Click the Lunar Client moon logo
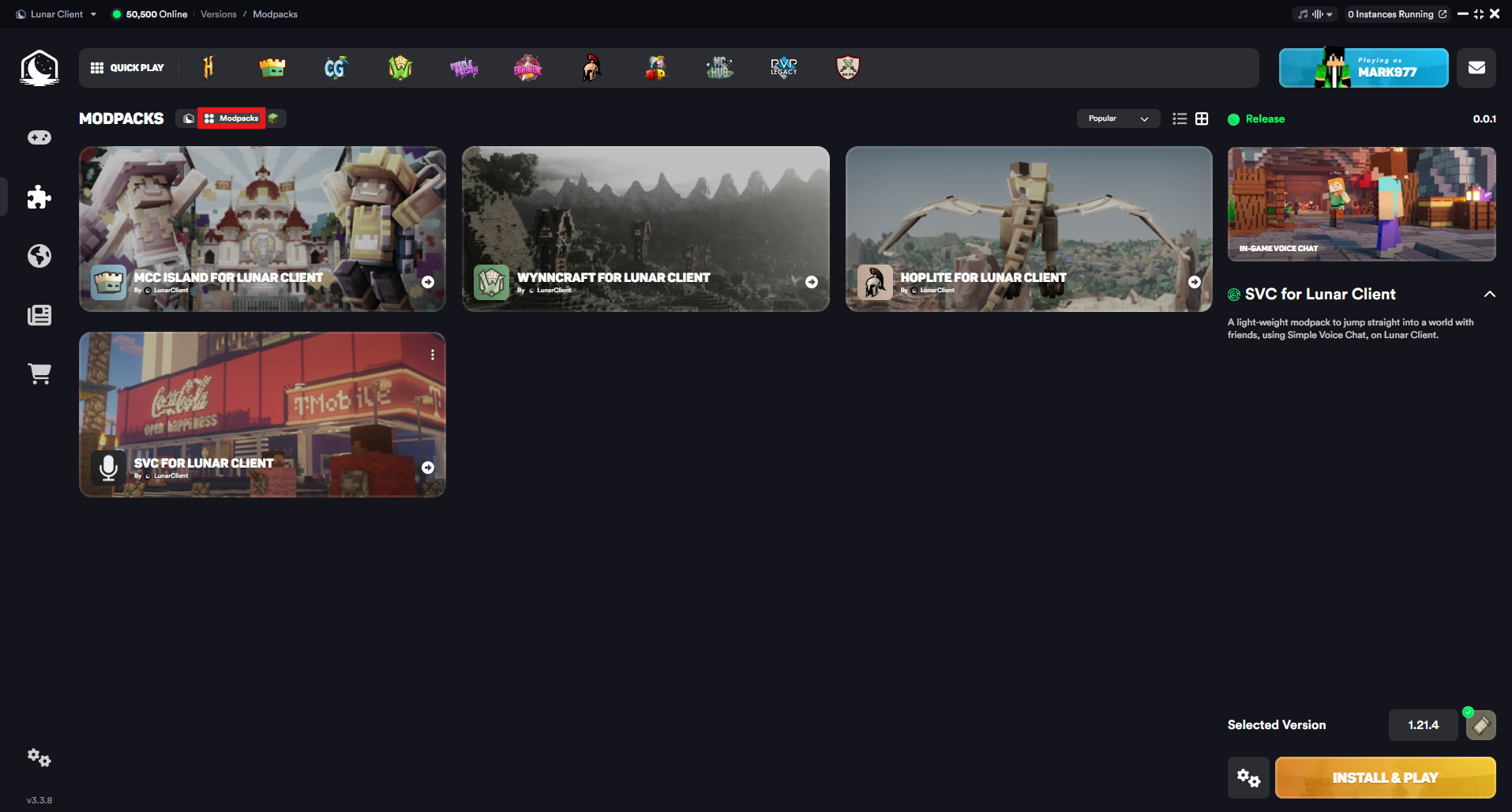 click(x=39, y=68)
